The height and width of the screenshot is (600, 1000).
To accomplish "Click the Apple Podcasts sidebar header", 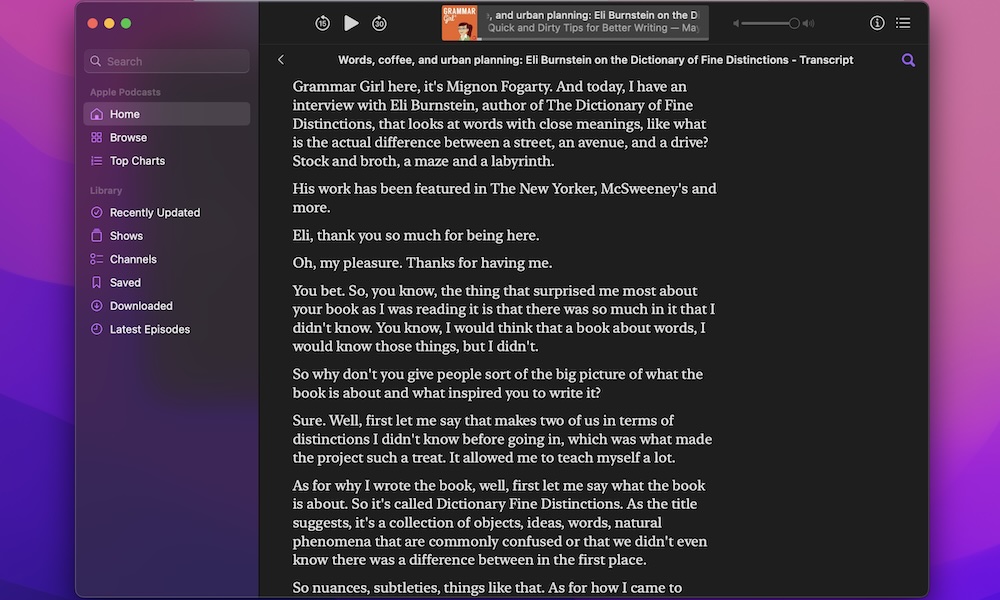I will (x=125, y=92).
